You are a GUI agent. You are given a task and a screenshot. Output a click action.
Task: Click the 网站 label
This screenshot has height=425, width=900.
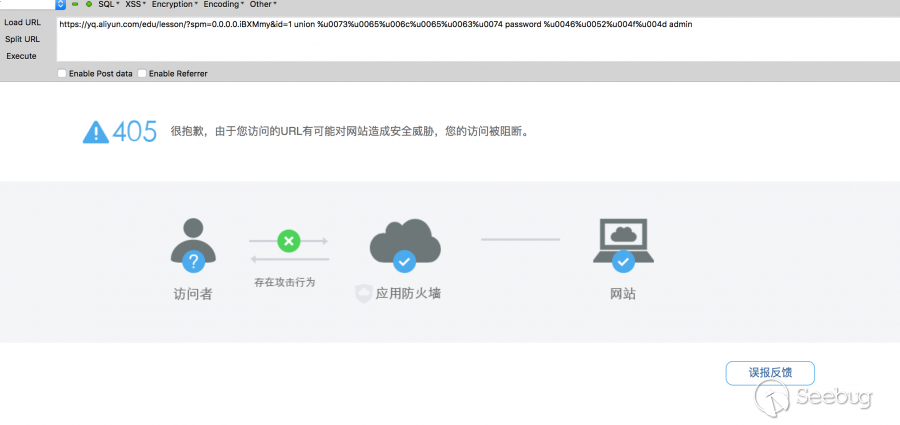point(623,295)
